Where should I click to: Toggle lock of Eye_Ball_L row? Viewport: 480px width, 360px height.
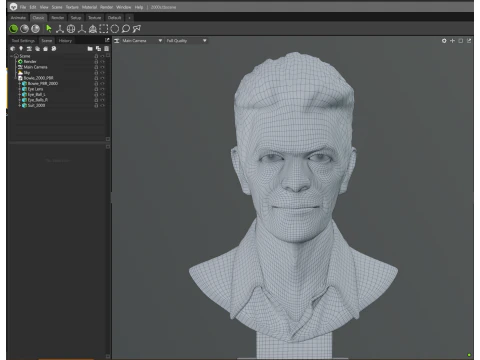click(96, 94)
